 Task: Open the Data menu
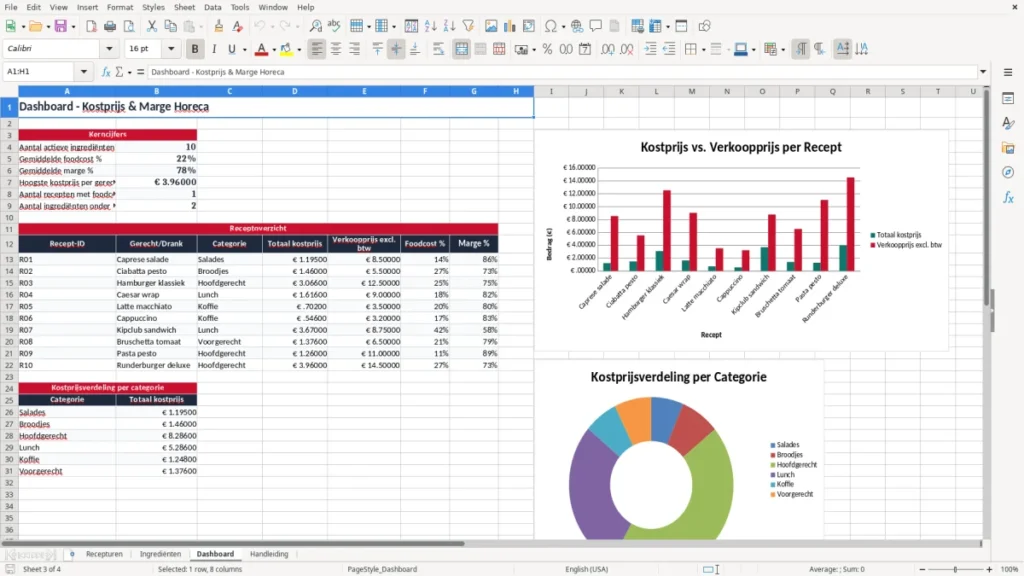(212, 7)
